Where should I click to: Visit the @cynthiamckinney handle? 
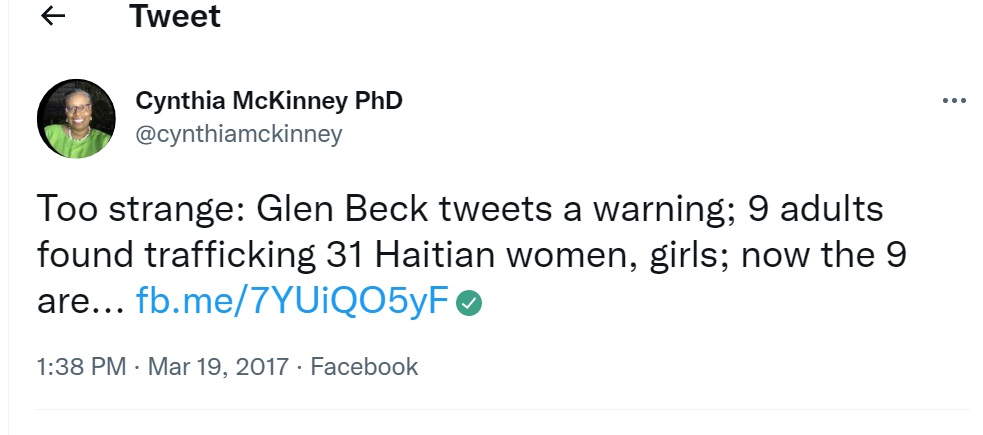[238, 134]
